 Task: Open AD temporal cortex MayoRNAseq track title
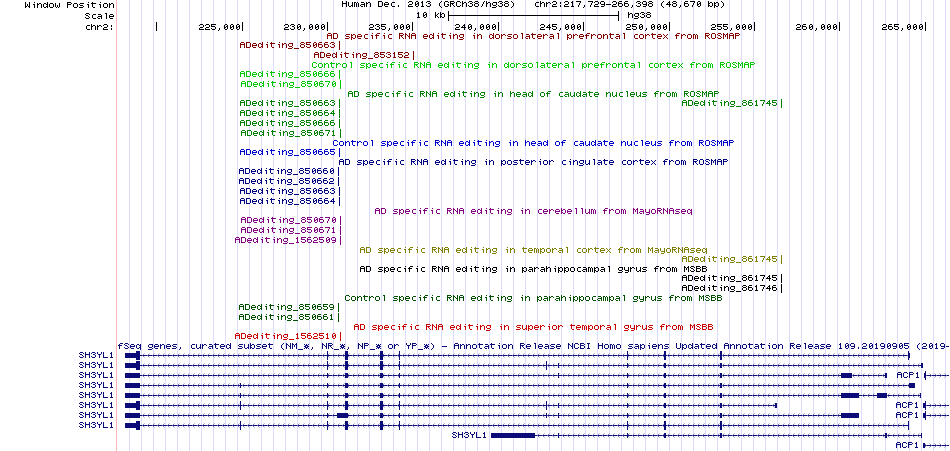coord(533,250)
